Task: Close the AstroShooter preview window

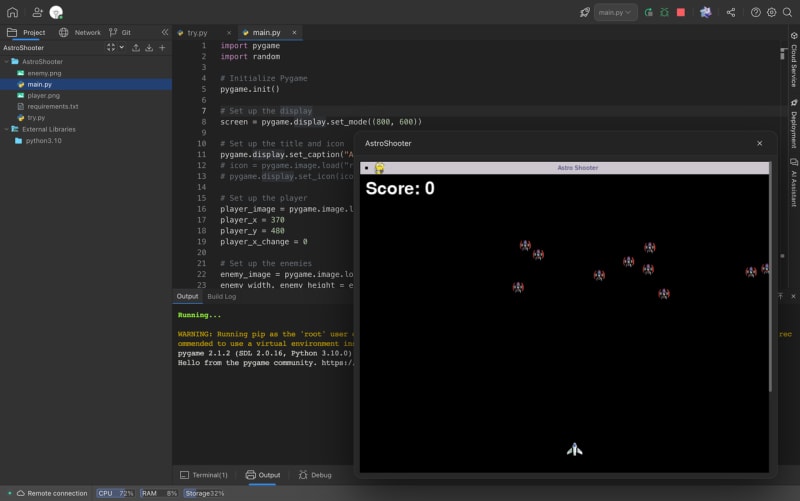Action: coord(760,143)
